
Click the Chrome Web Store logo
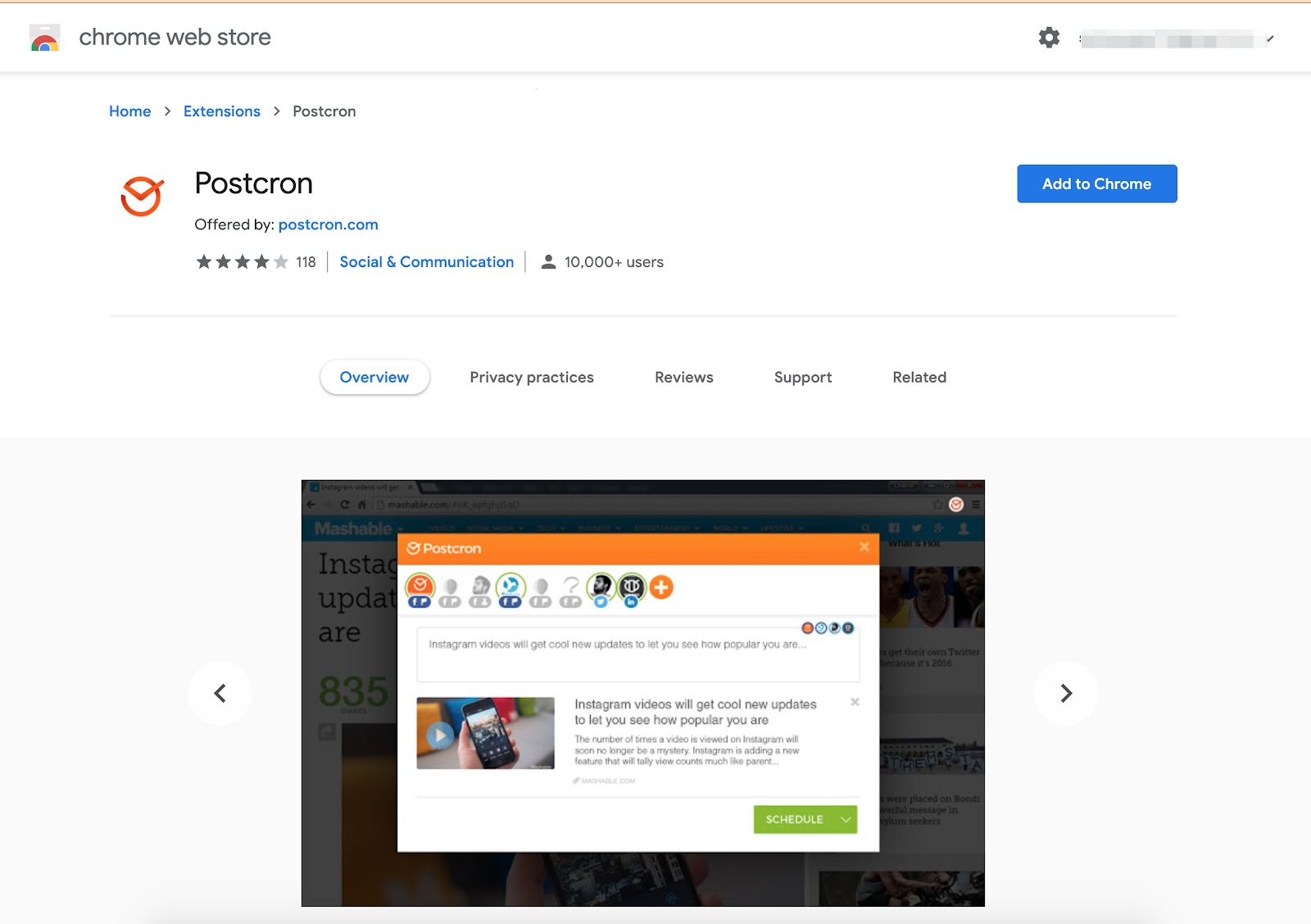(x=45, y=38)
